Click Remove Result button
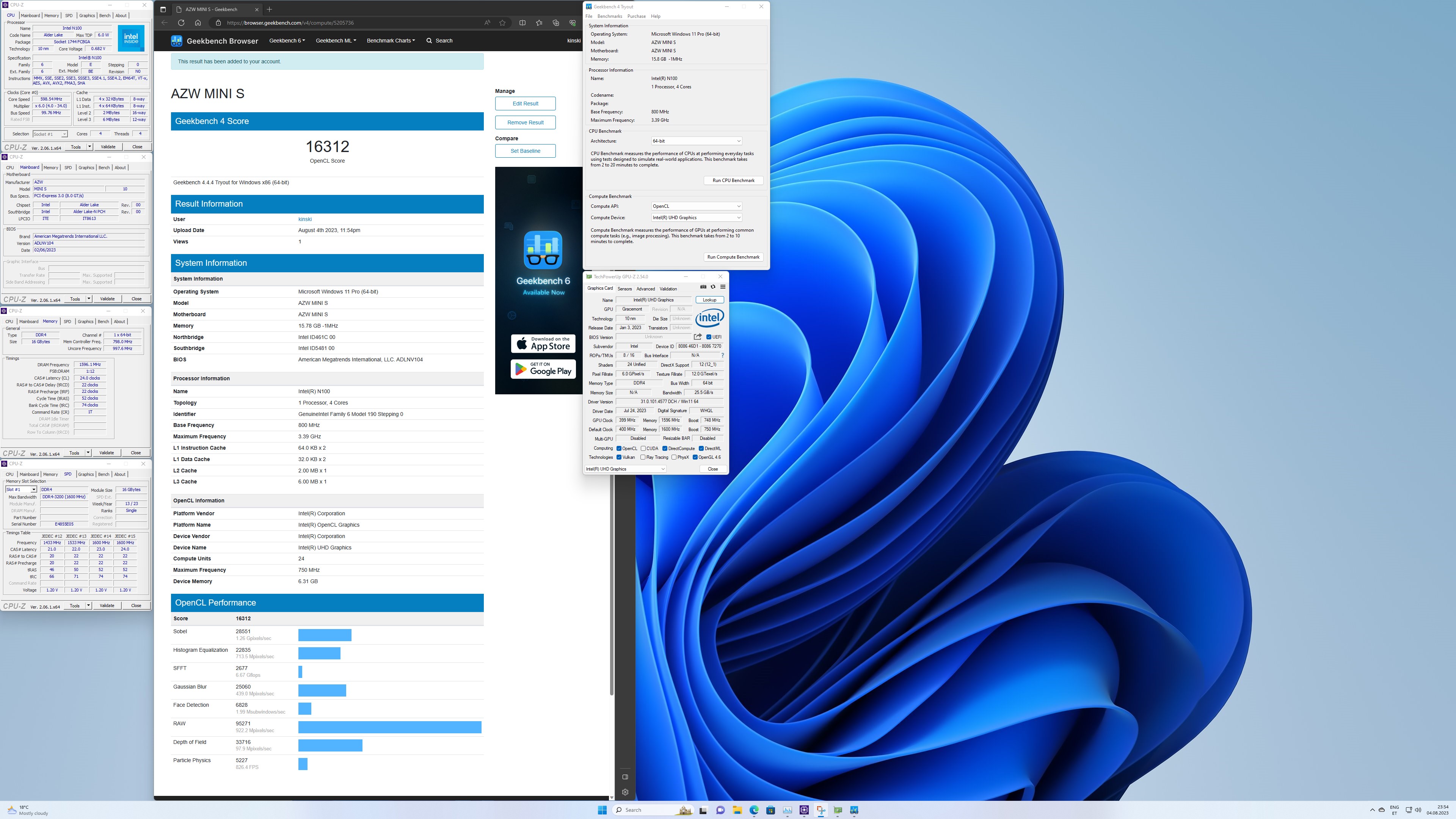Screen dimensions: 1456x819 pos(525,122)
